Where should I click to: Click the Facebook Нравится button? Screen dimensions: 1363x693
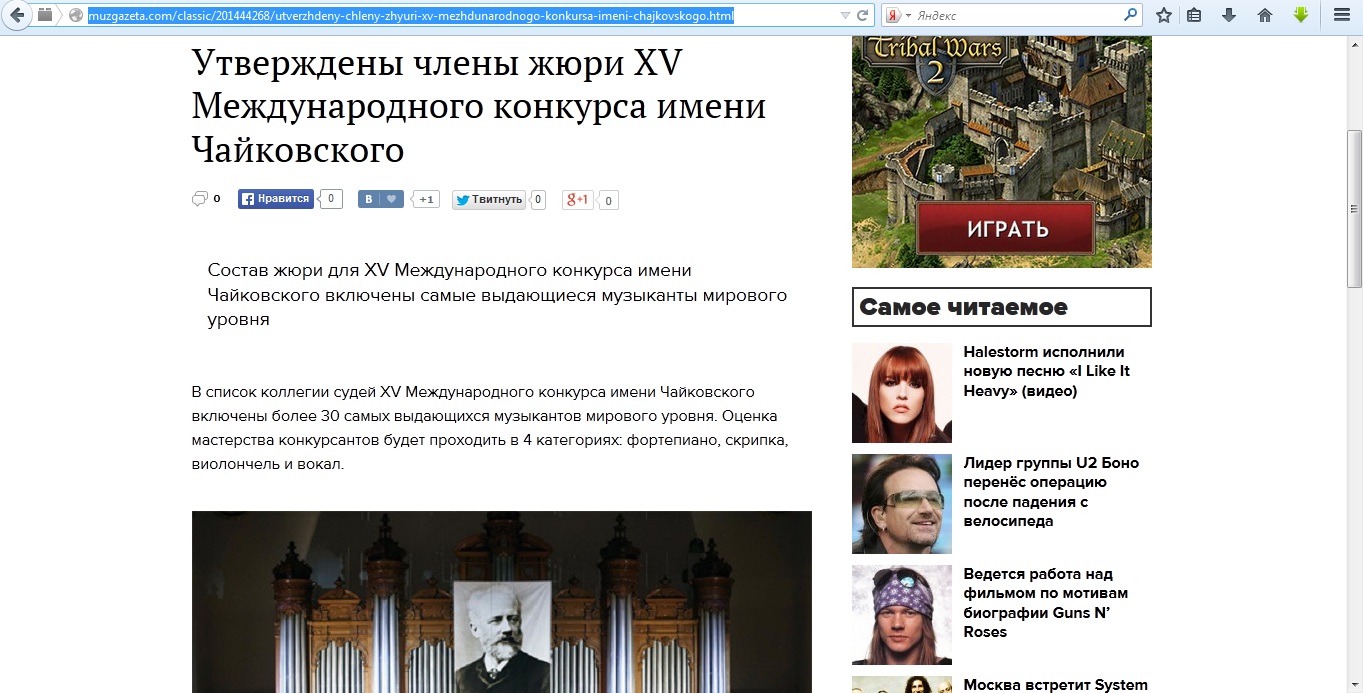(275, 199)
